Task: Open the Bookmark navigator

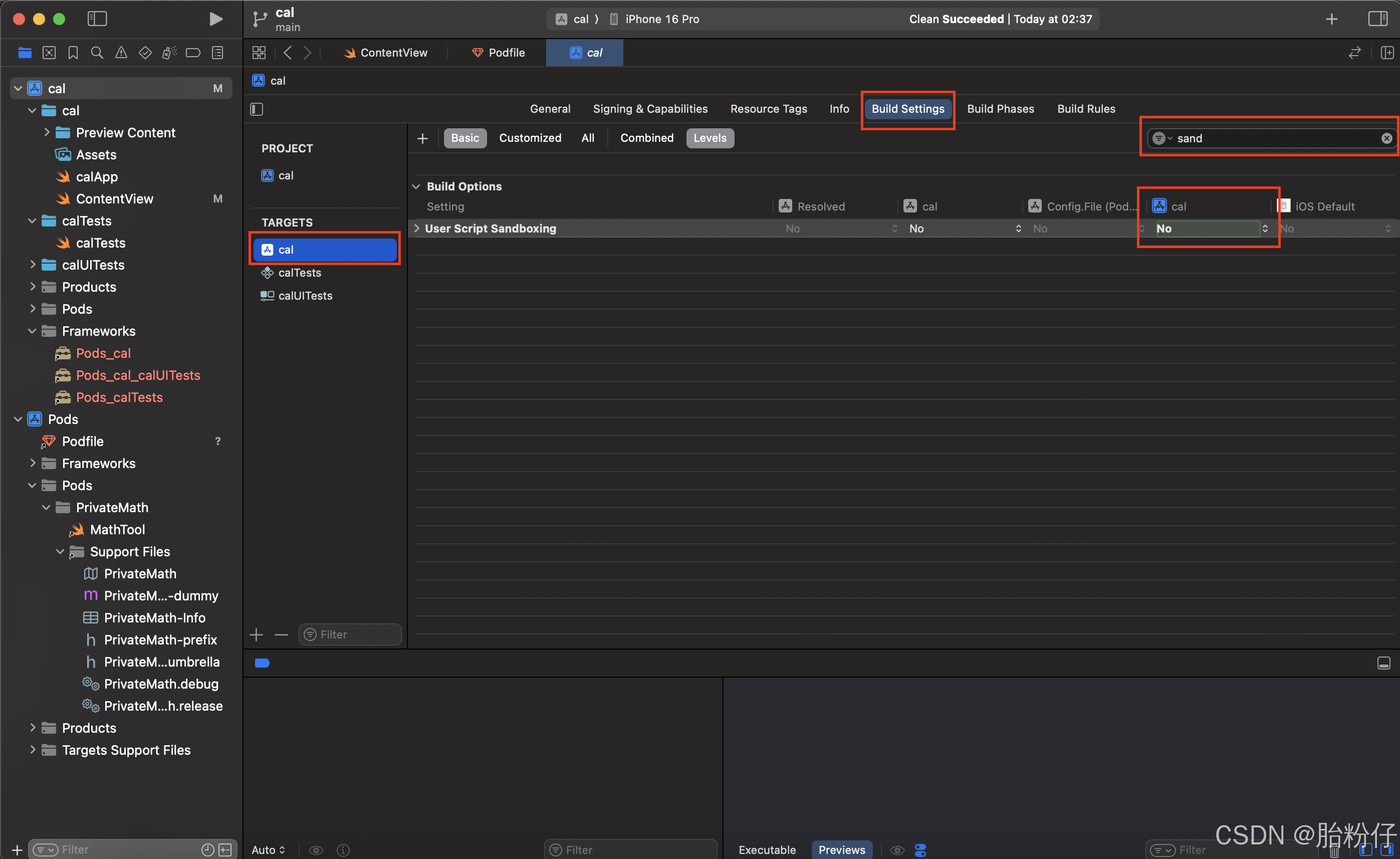Action: coord(73,53)
